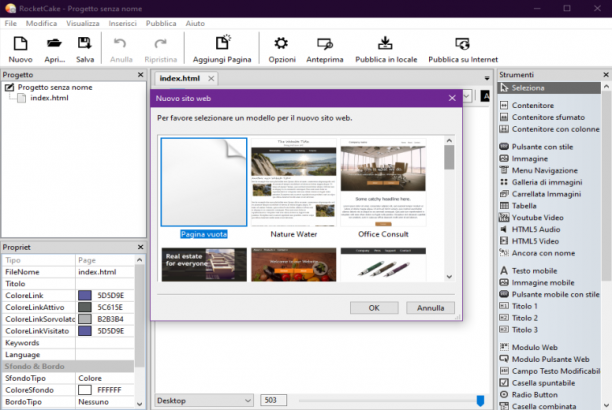
Task: Choose Galleria di immagini tool
Action: click(541, 182)
